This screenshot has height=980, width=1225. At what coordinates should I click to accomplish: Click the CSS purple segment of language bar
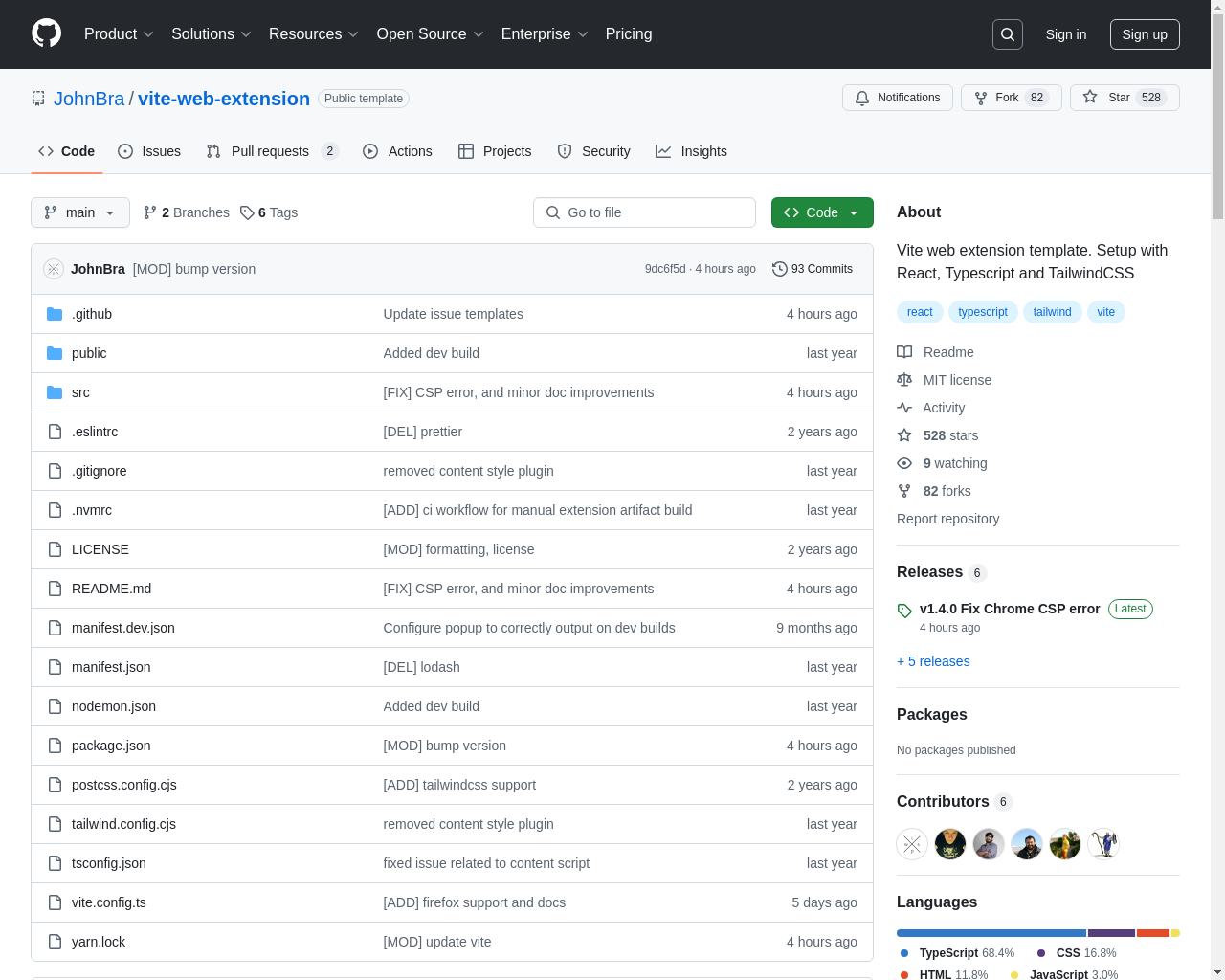coord(1111,933)
